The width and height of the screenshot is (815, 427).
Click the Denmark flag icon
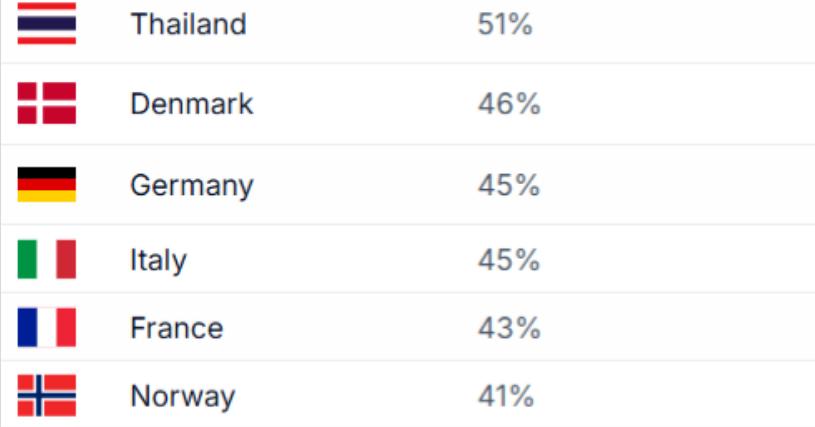[x=46, y=103]
